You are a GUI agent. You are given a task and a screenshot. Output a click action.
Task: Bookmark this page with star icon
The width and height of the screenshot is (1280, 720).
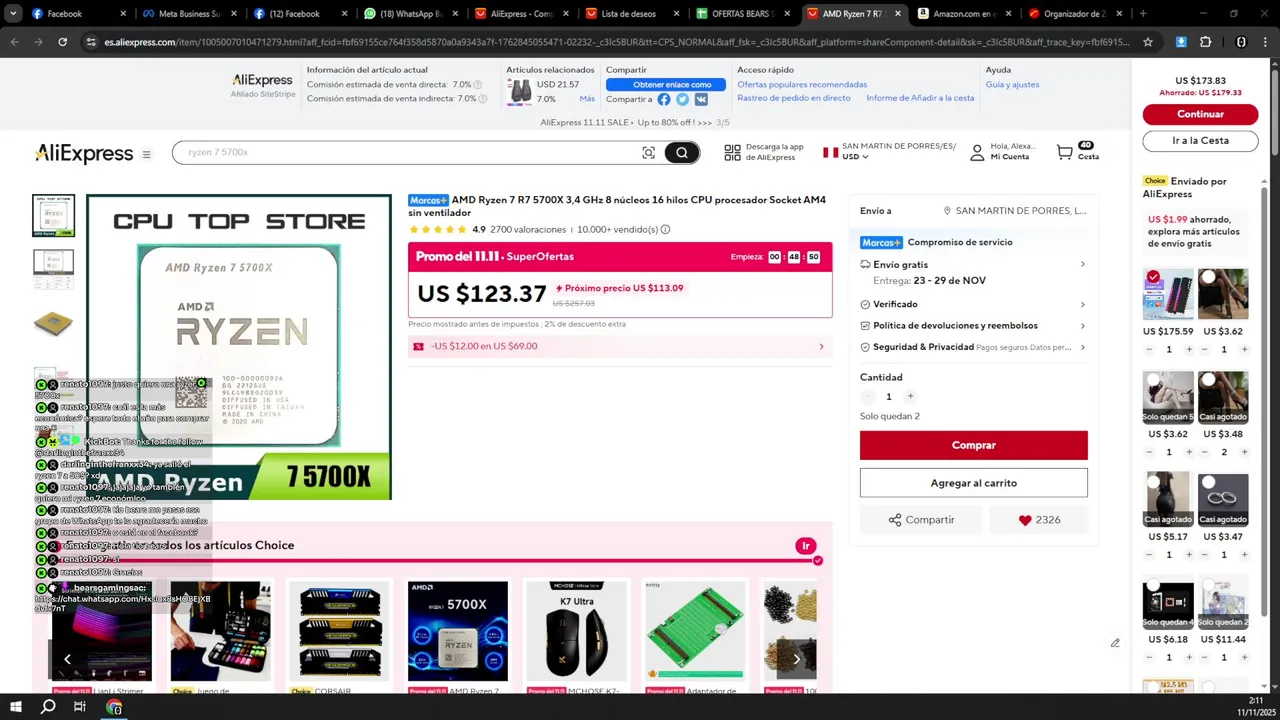[1148, 42]
